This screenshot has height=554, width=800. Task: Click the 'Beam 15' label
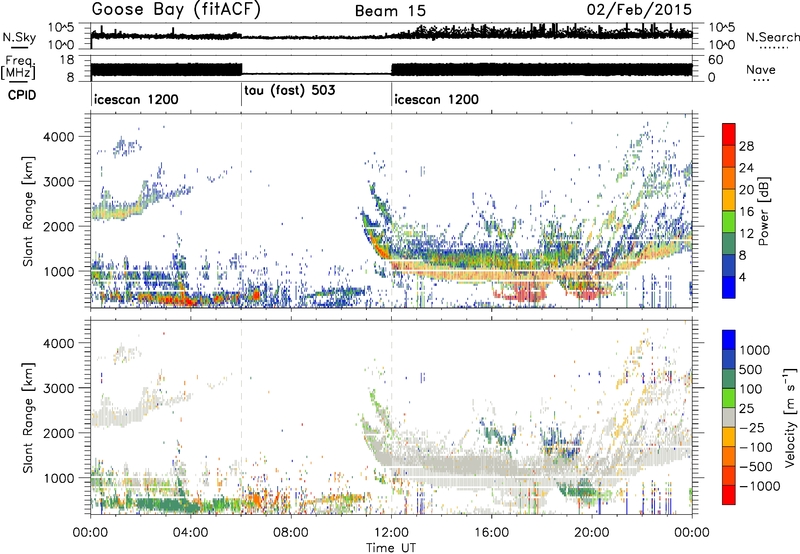[390, 11]
